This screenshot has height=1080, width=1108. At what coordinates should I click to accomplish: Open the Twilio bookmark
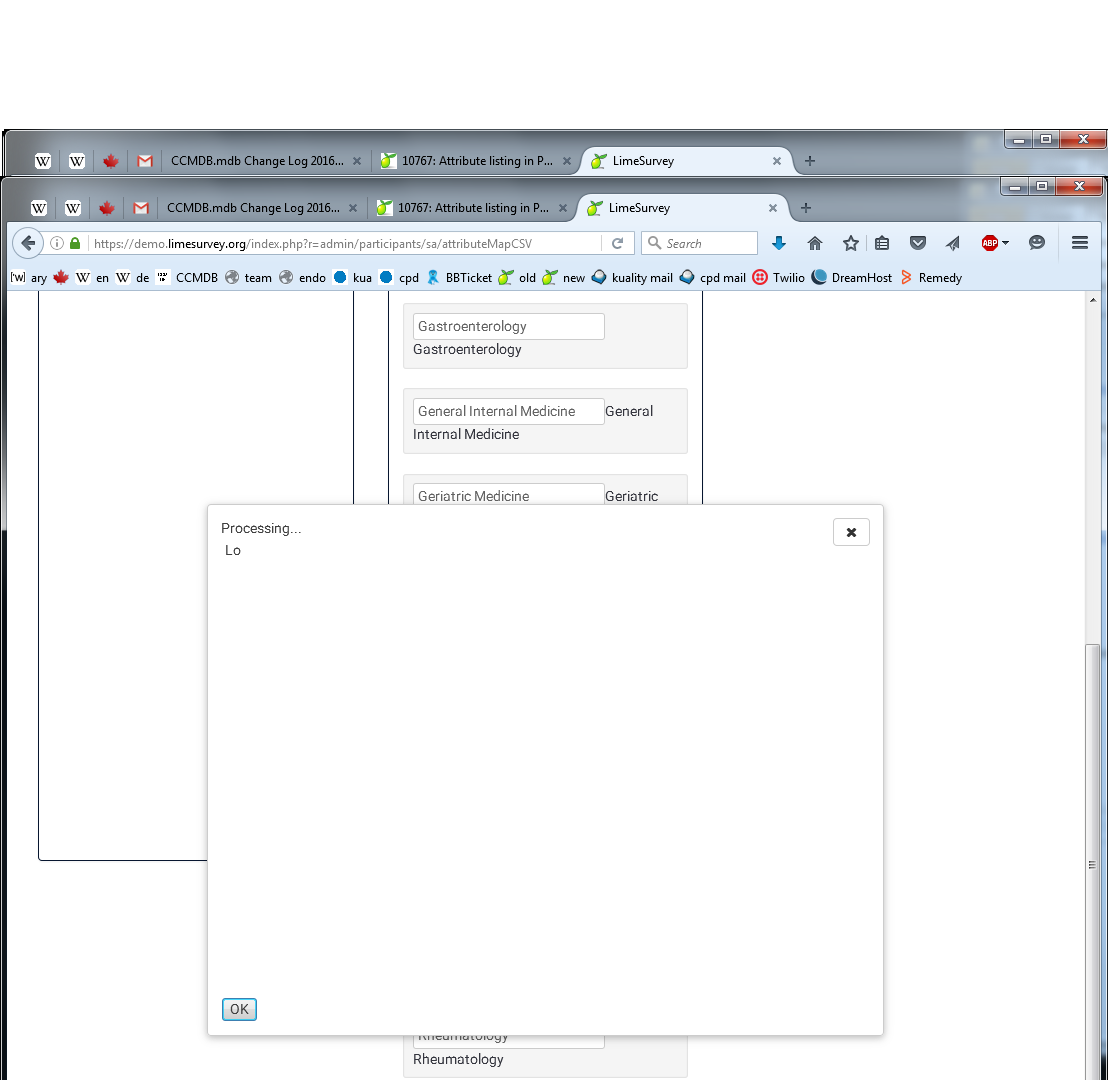click(779, 278)
